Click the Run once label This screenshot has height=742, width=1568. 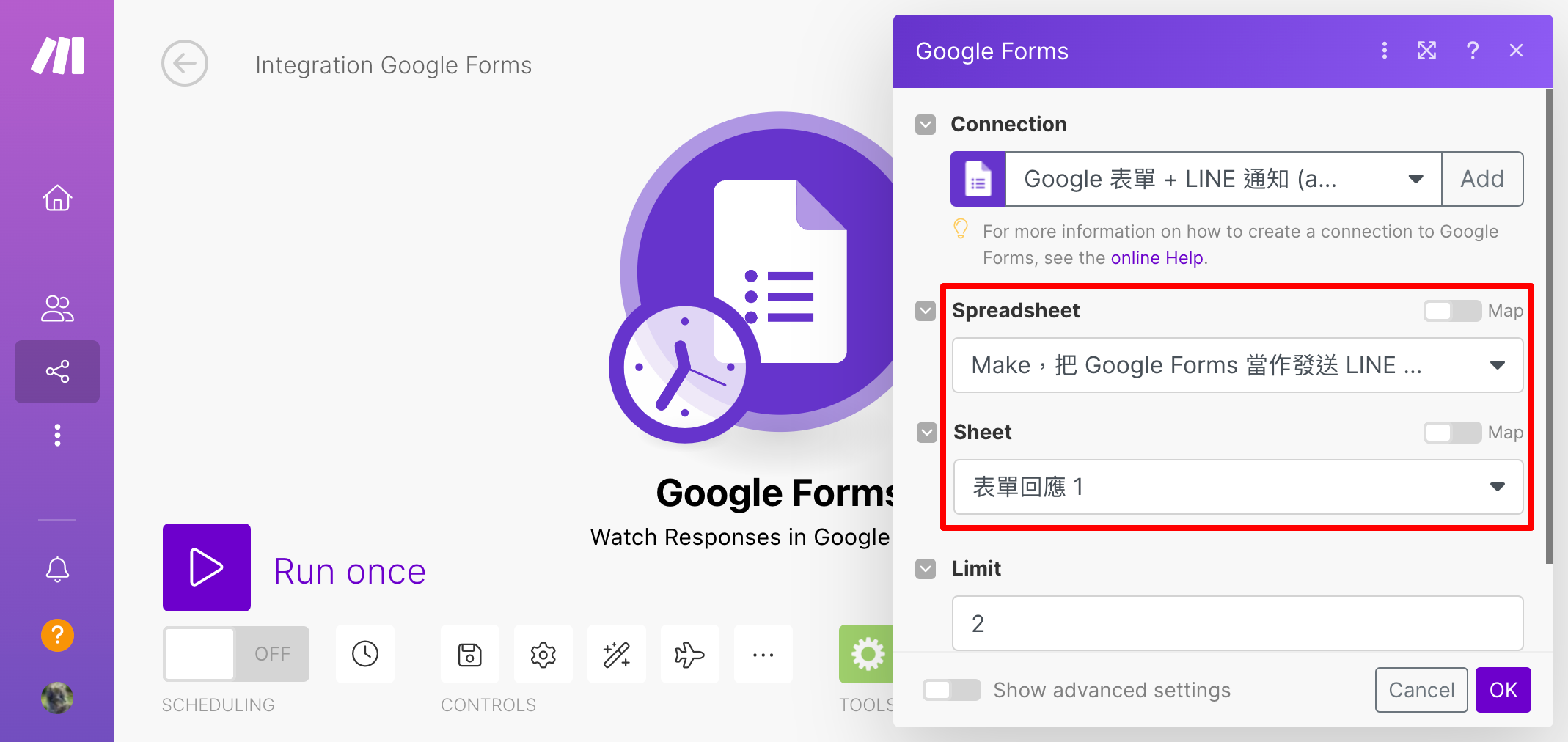pyautogui.click(x=350, y=571)
